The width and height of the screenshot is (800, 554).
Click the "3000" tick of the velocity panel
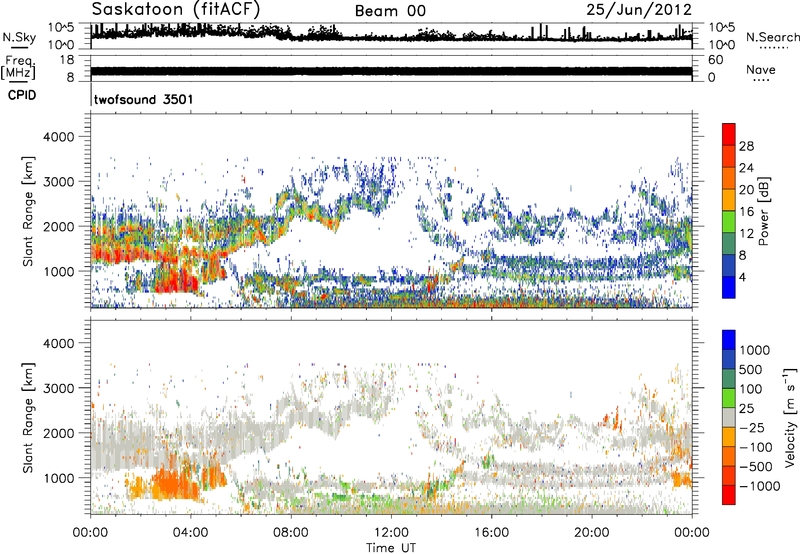click(59, 388)
